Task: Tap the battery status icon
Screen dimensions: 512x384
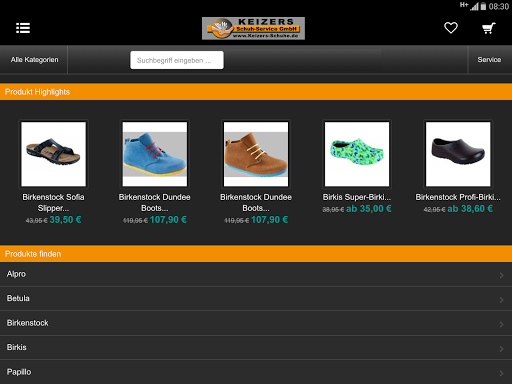Action: pyautogui.click(x=483, y=6)
